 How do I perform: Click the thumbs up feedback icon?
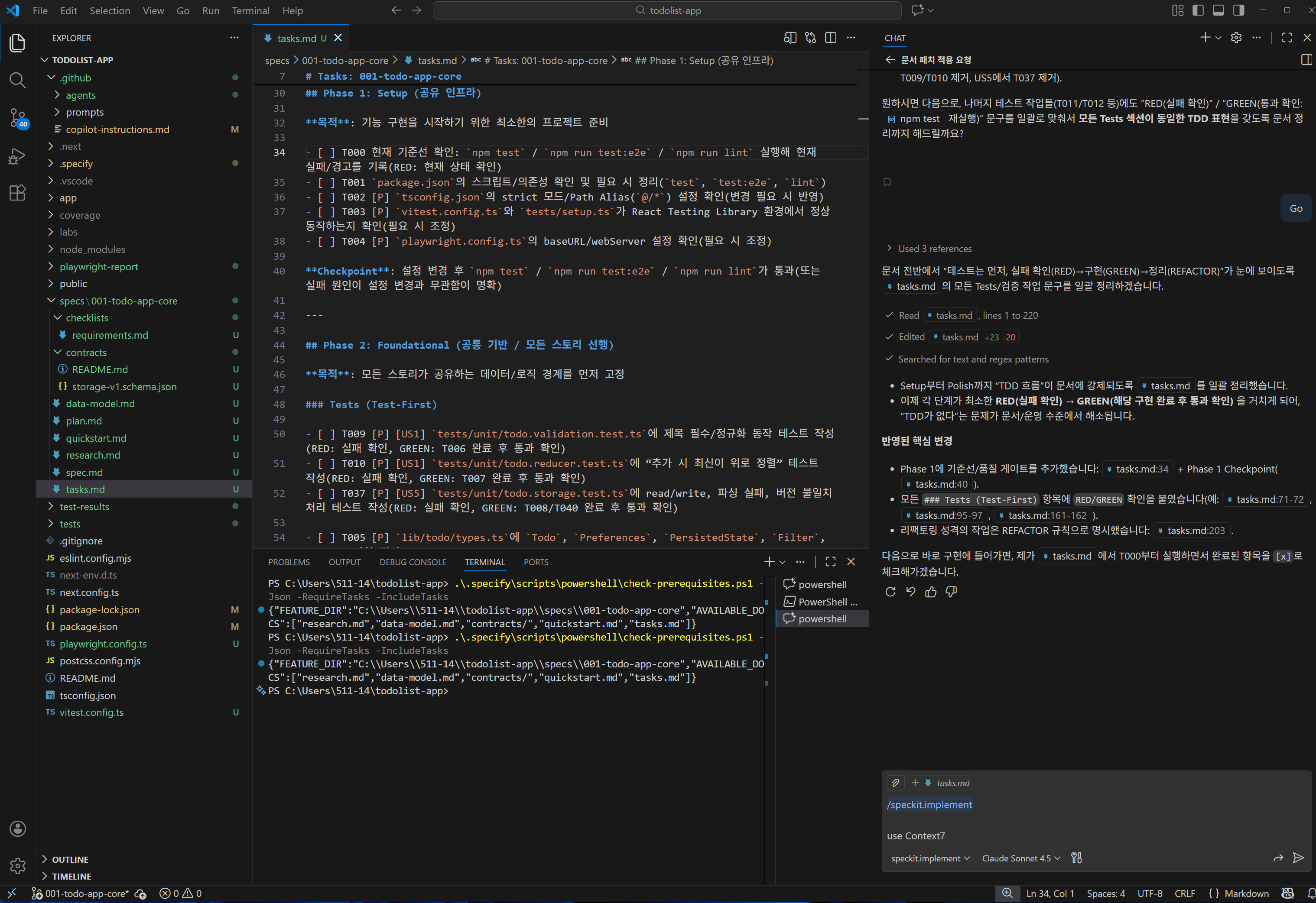tap(931, 592)
